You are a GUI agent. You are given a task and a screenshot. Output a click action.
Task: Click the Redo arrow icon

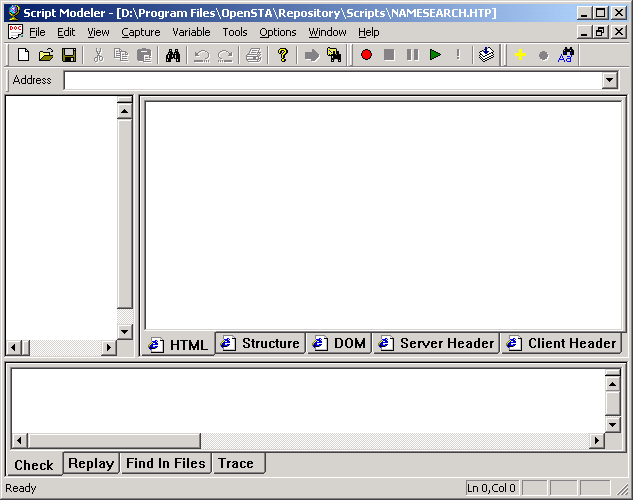pyautogui.click(x=225, y=55)
